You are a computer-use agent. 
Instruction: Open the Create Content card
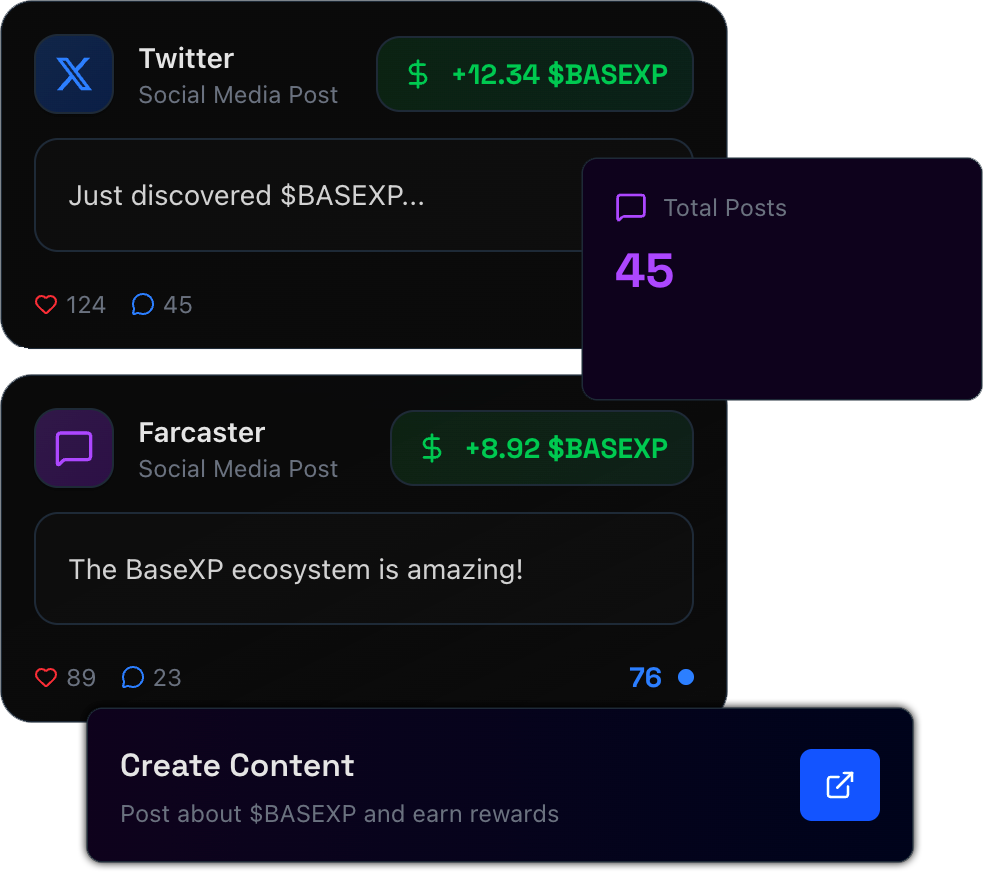click(x=500, y=786)
